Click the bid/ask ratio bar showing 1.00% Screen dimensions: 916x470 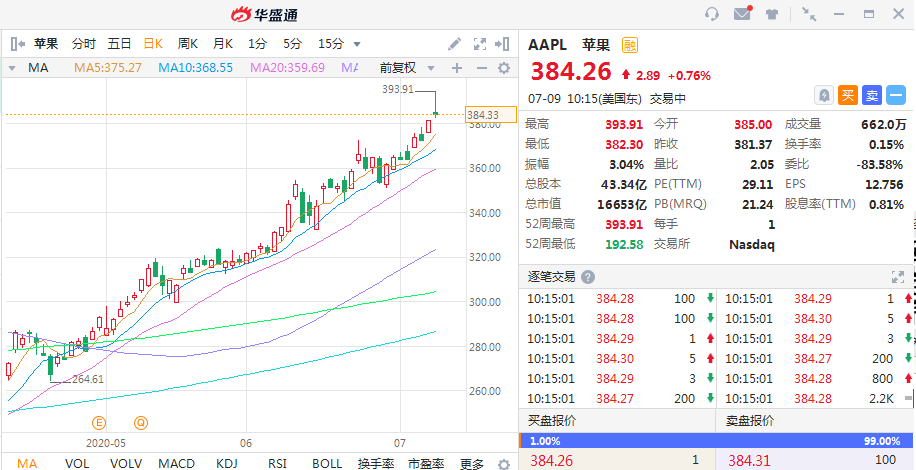[716, 441]
